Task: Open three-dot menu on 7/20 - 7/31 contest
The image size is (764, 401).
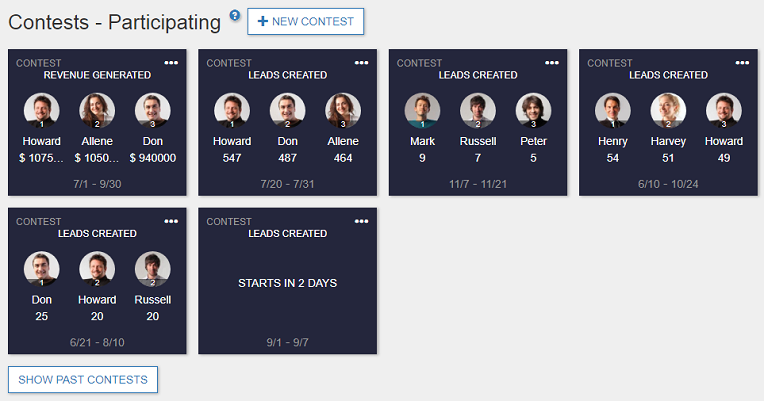Action: coord(361,63)
